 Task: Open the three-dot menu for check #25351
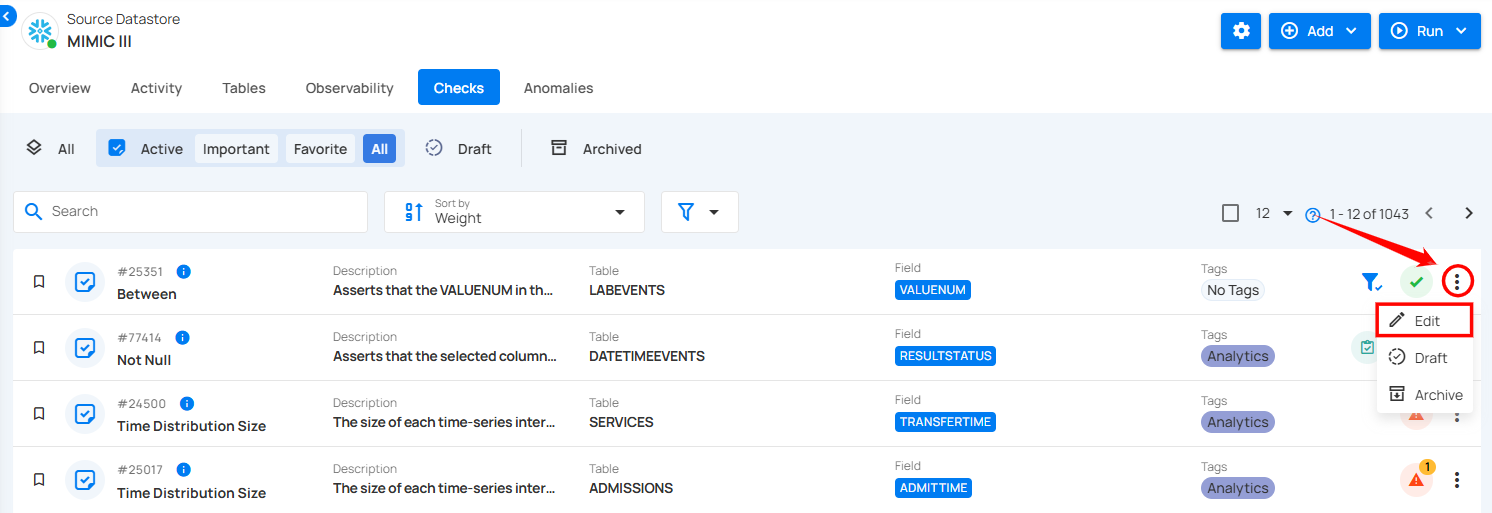click(x=1457, y=282)
